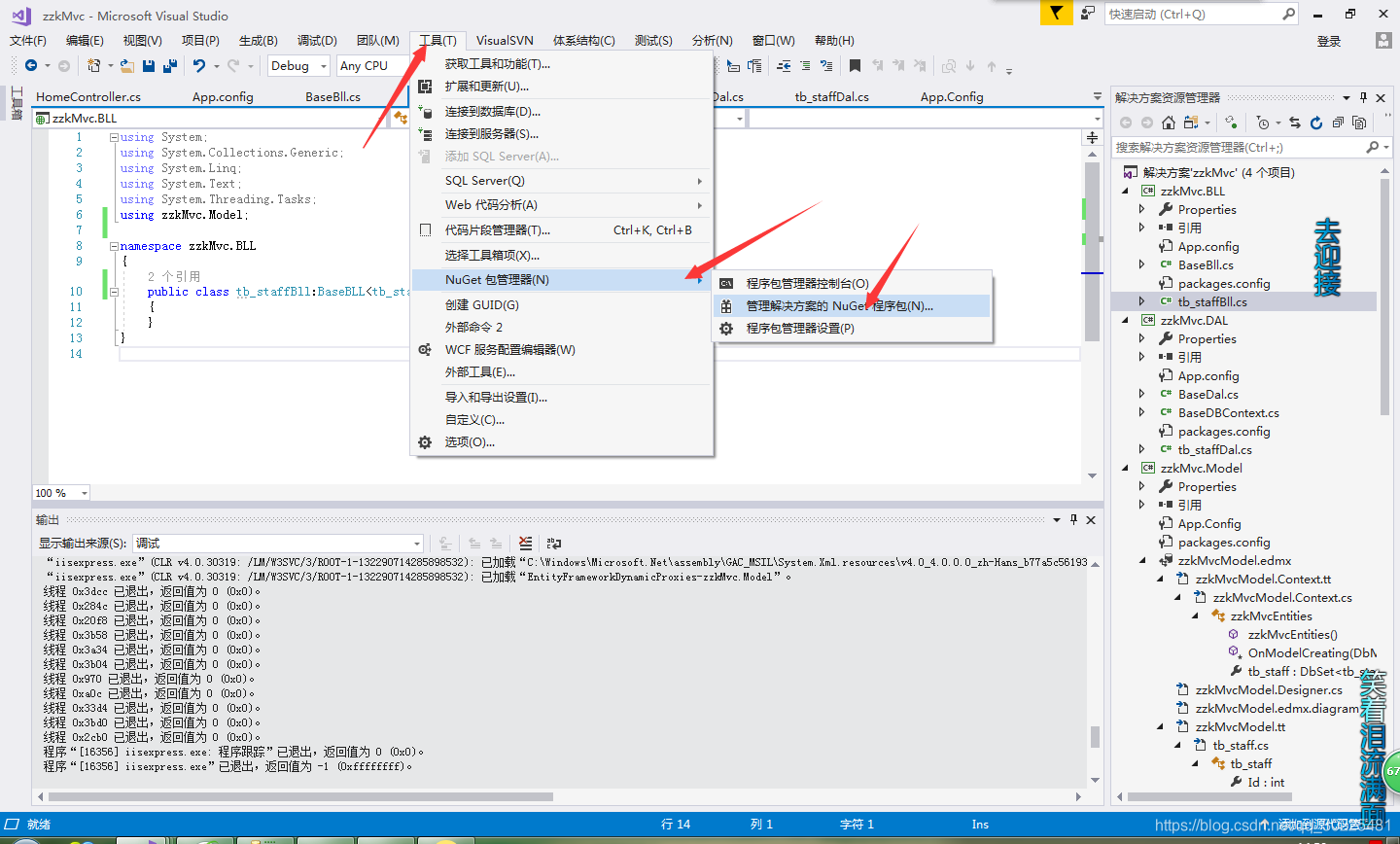Open the open documents list dropdown arrow

click(x=1098, y=97)
